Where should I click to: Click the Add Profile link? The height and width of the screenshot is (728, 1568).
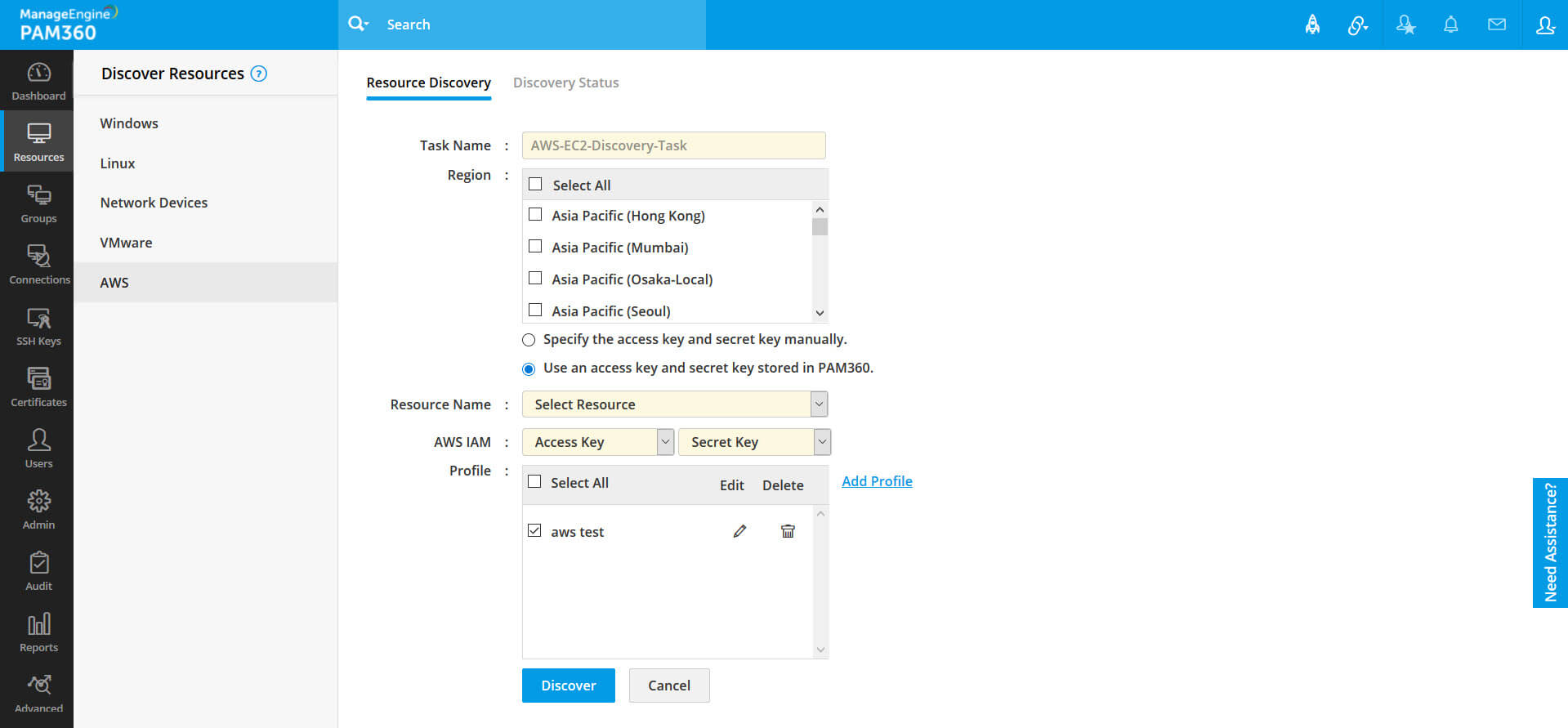(x=877, y=481)
